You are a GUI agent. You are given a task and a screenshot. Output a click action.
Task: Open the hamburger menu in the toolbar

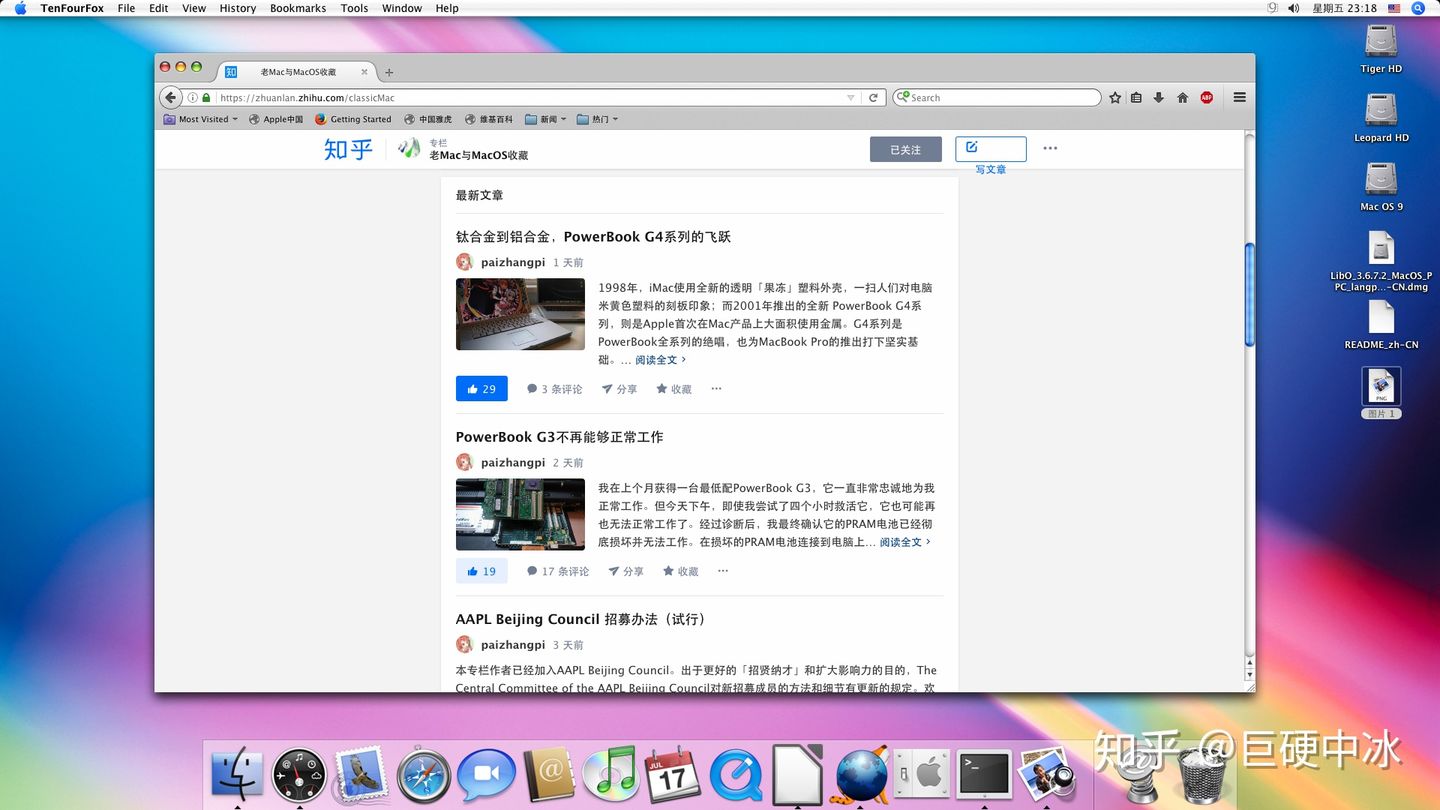1239,98
